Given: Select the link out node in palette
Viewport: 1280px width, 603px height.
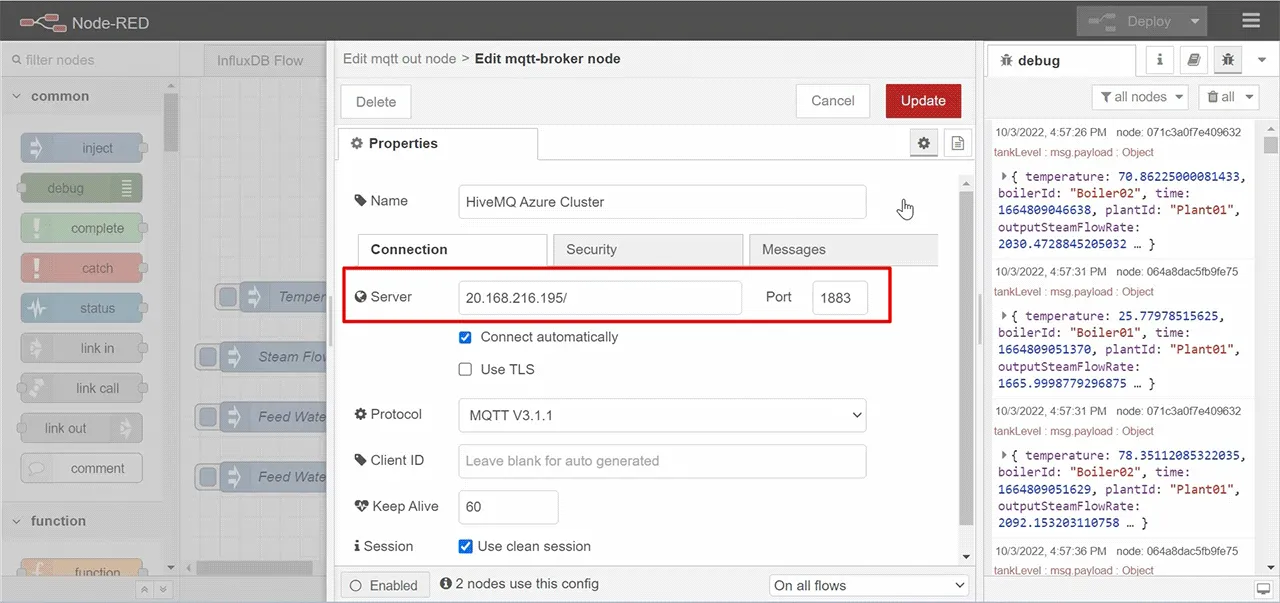Looking at the screenshot, I should pos(82,428).
